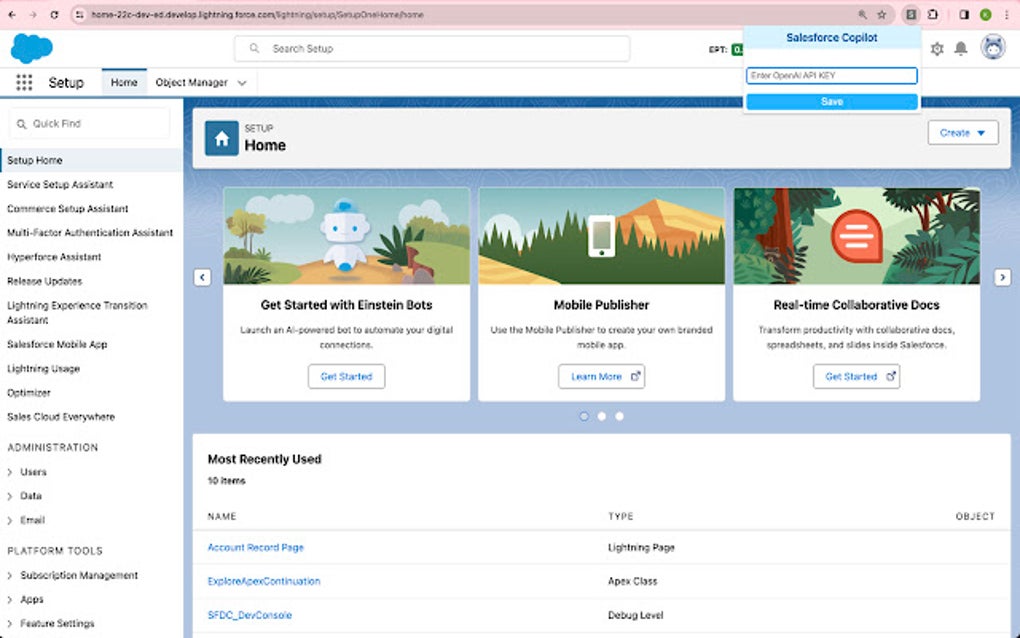Switch to the Home tab
The image size is (1020, 638).
[123, 82]
